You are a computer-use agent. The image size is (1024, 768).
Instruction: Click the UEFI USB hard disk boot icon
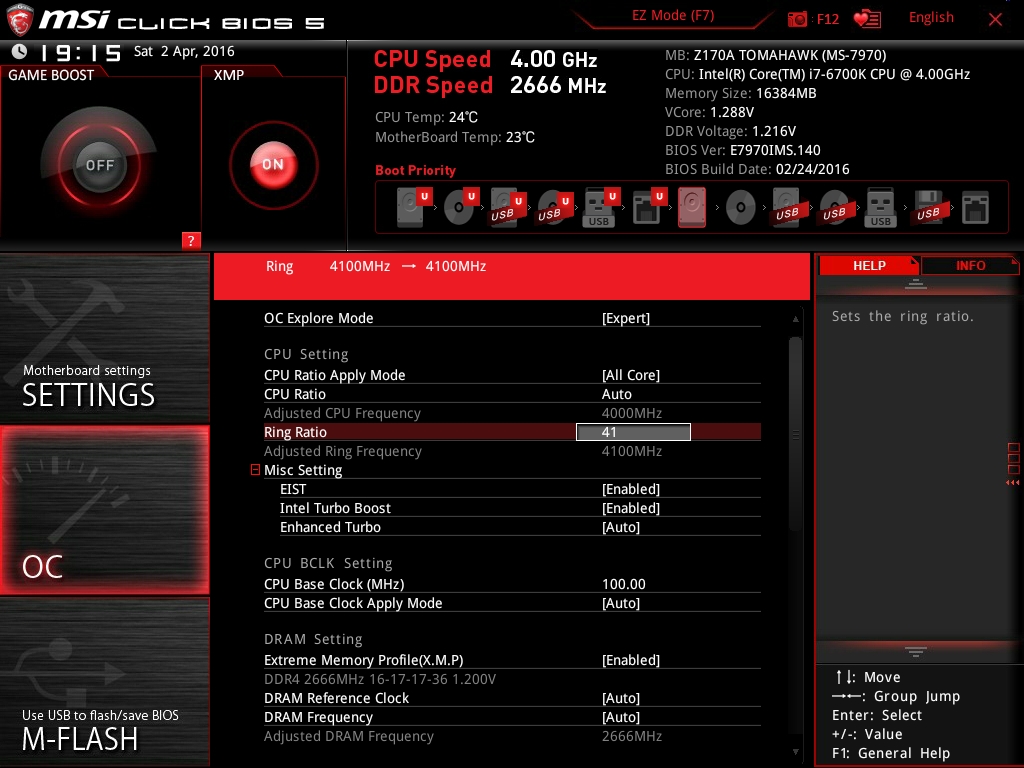click(508, 207)
